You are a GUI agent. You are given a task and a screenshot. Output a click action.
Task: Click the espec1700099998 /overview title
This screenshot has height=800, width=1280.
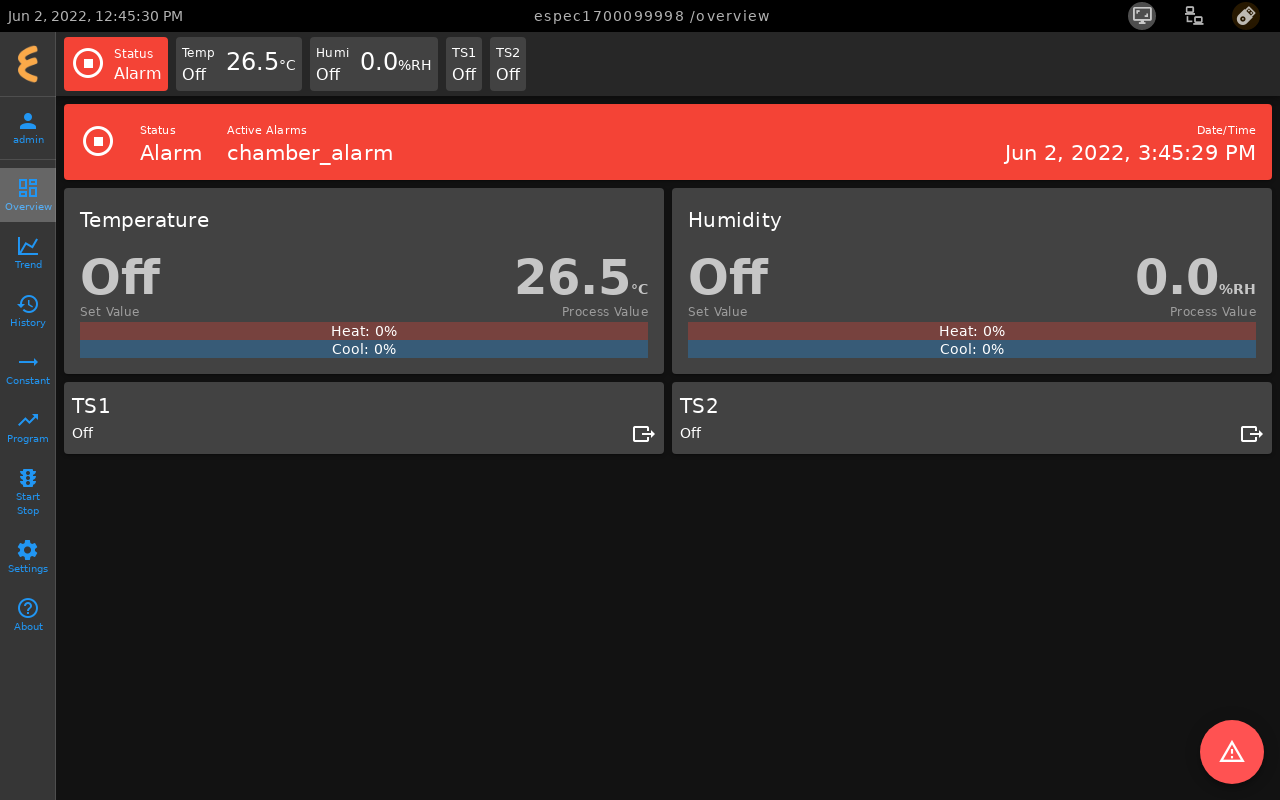click(x=652, y=16)
